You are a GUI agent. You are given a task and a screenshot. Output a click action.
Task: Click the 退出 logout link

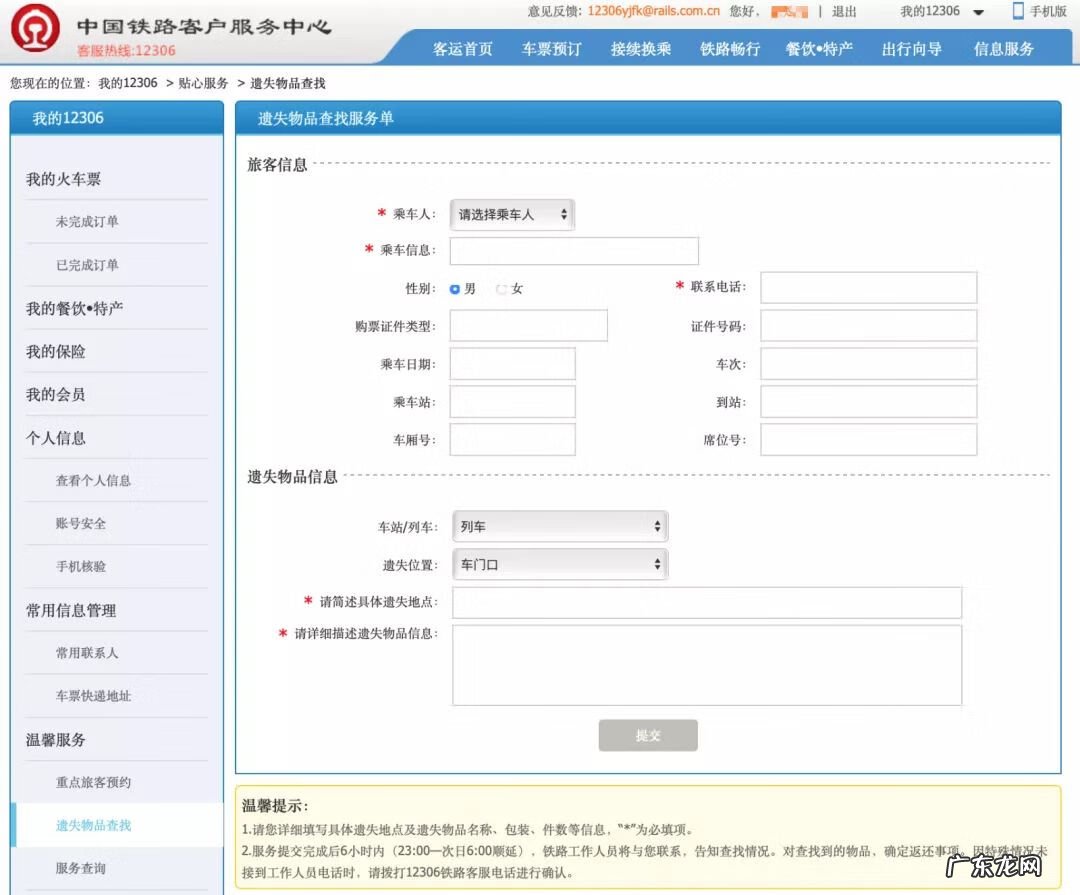[843, 12]
